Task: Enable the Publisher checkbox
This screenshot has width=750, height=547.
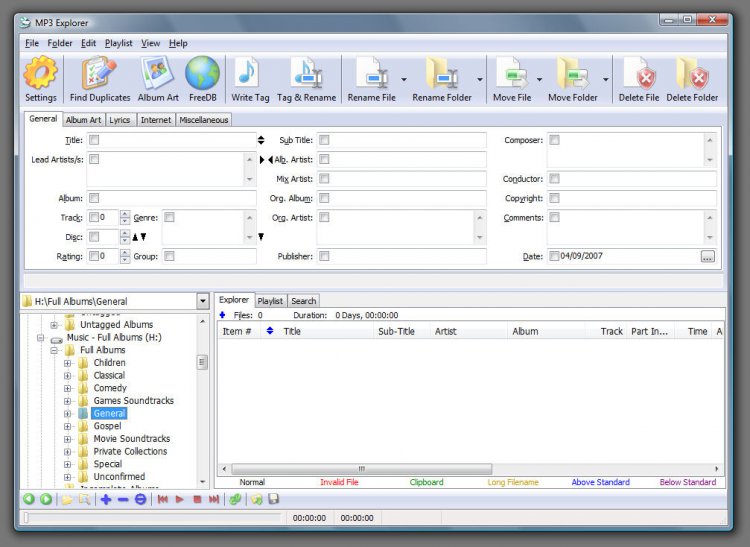Action: pos(324,256)
